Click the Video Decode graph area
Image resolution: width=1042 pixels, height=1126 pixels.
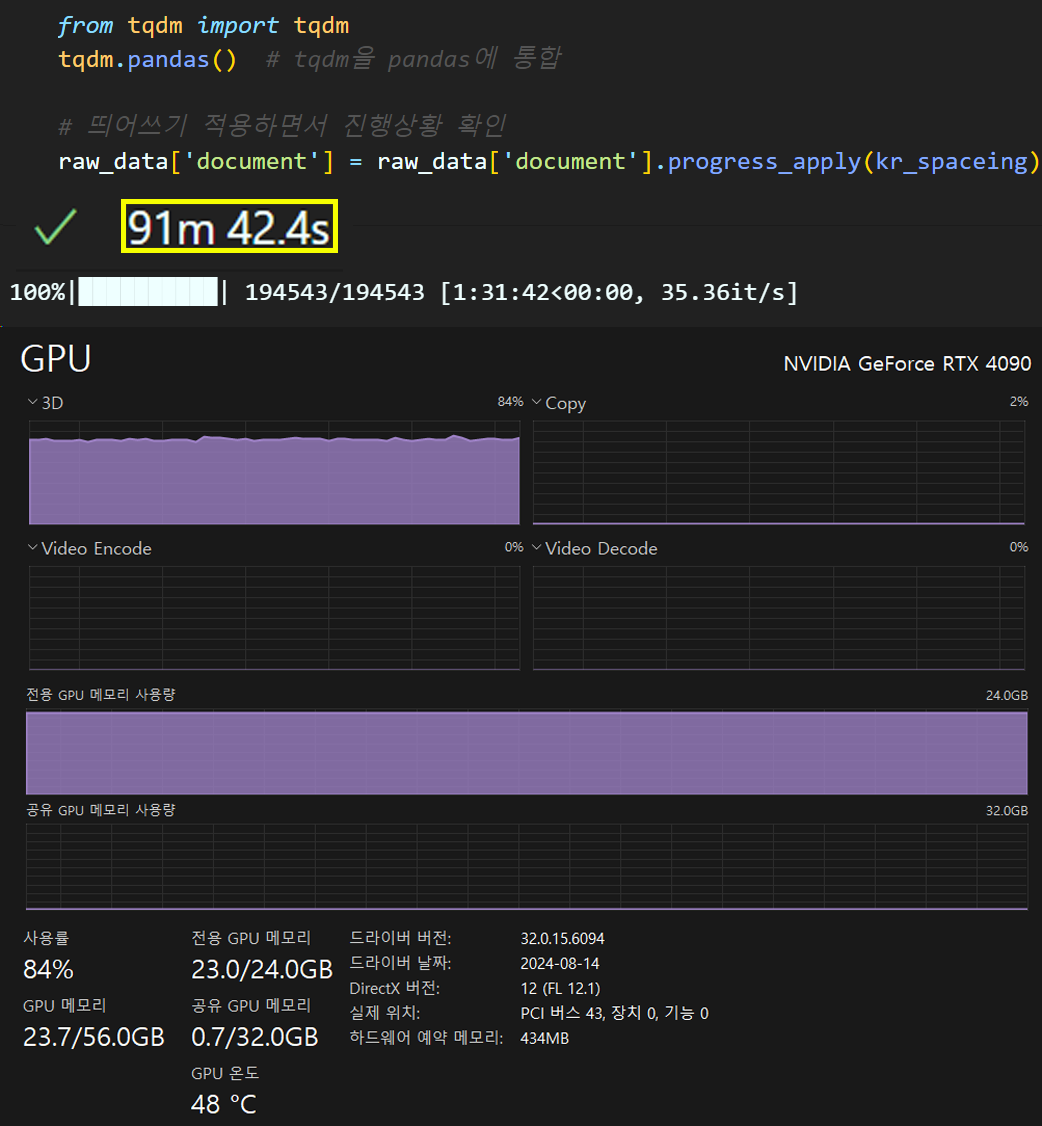pyautogui.click(x=779, y=618)
